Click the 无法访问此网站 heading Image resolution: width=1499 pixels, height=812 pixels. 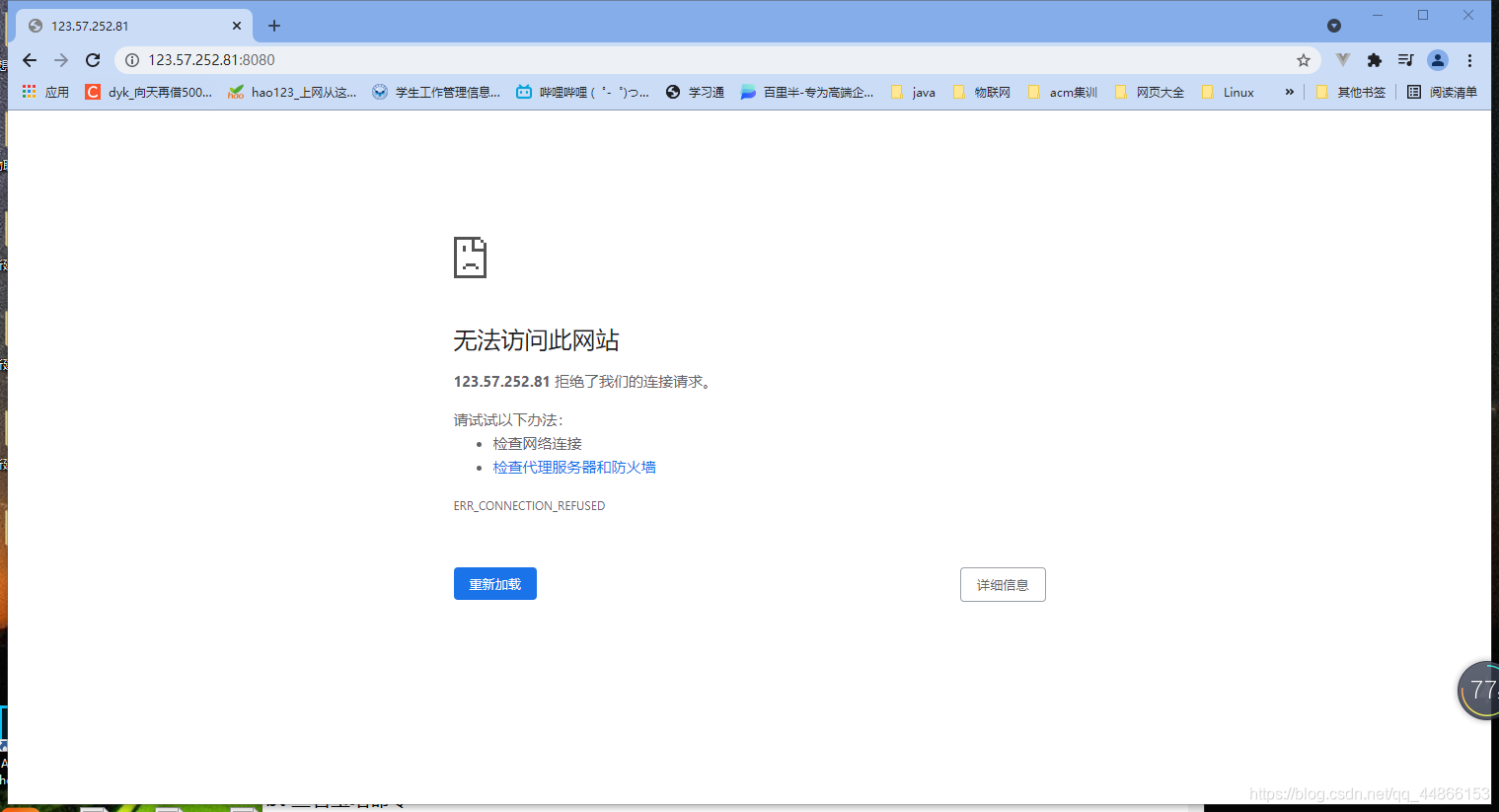536,340
